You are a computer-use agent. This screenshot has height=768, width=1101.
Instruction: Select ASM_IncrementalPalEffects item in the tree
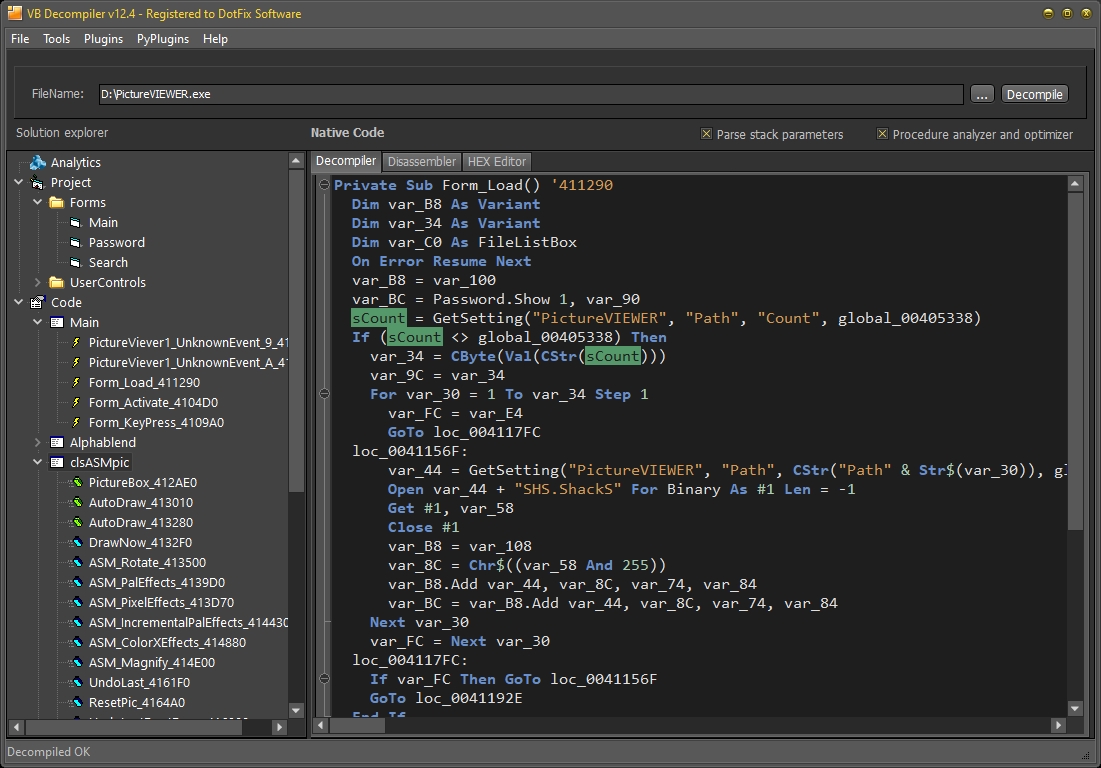tap(187, 623)
